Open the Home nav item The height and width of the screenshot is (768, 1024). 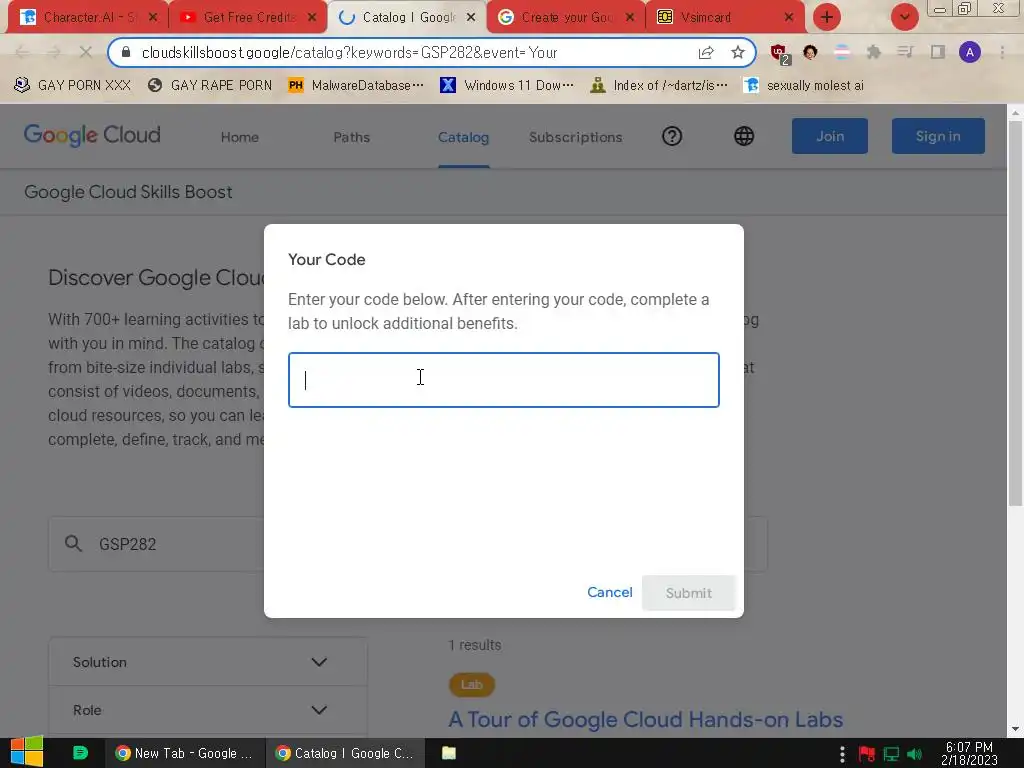click(240, 137)
